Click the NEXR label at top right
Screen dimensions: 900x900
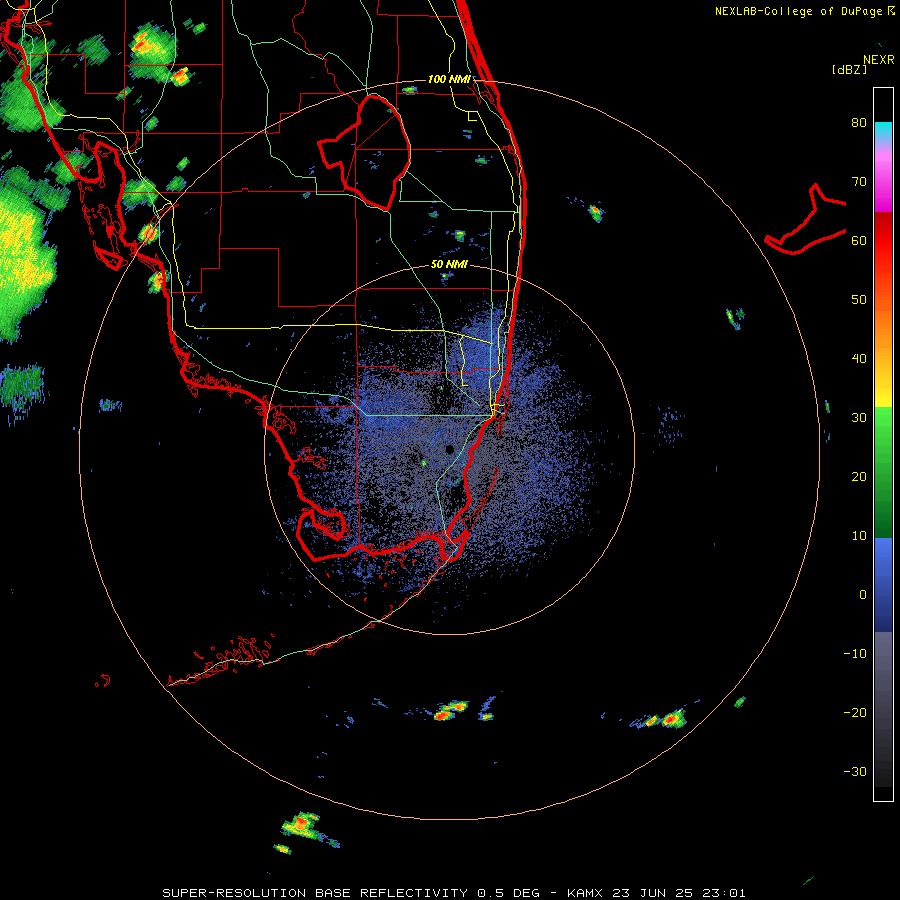tap(879, 60)
